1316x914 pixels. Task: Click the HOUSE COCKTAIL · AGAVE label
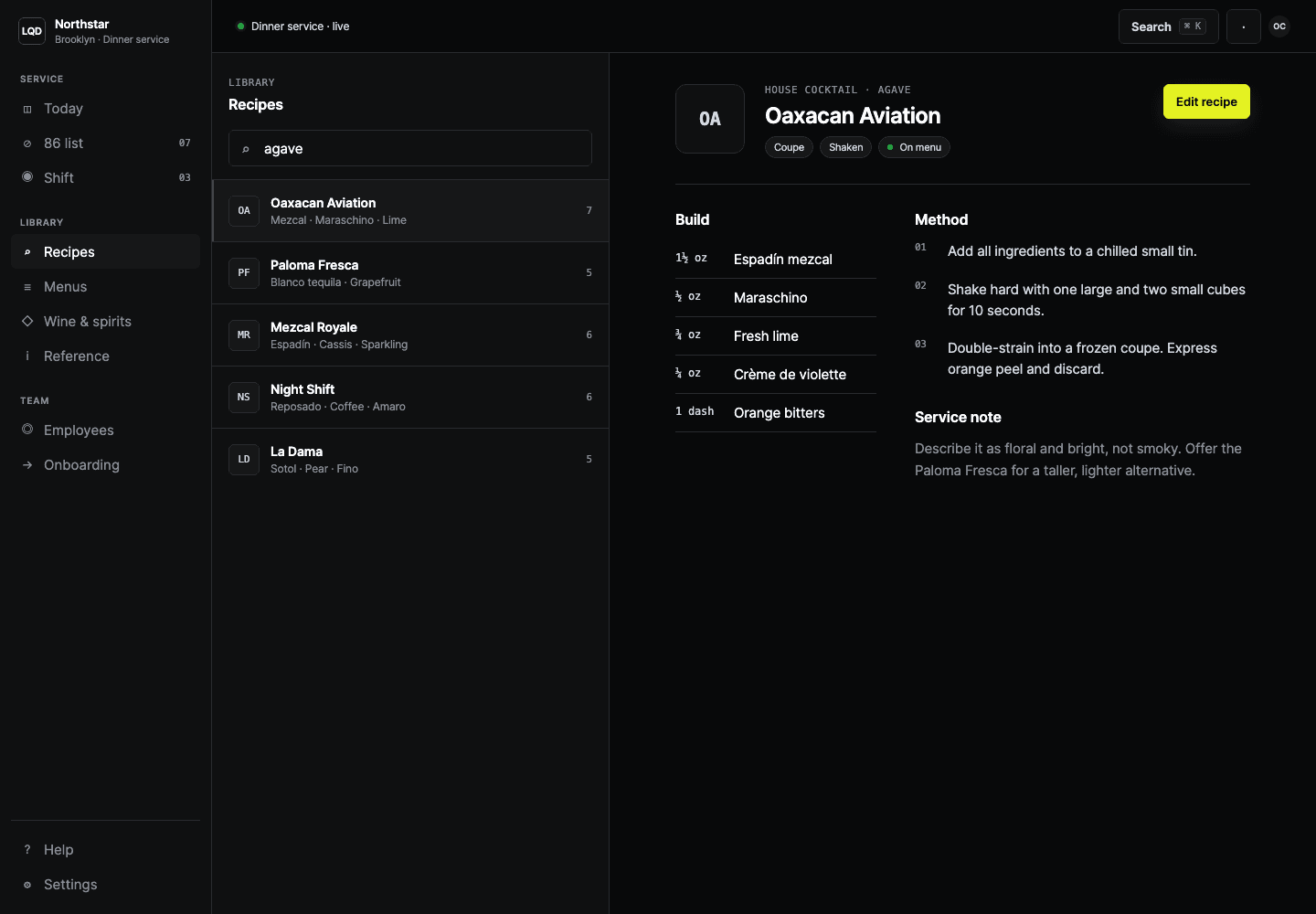pos(838,90)
